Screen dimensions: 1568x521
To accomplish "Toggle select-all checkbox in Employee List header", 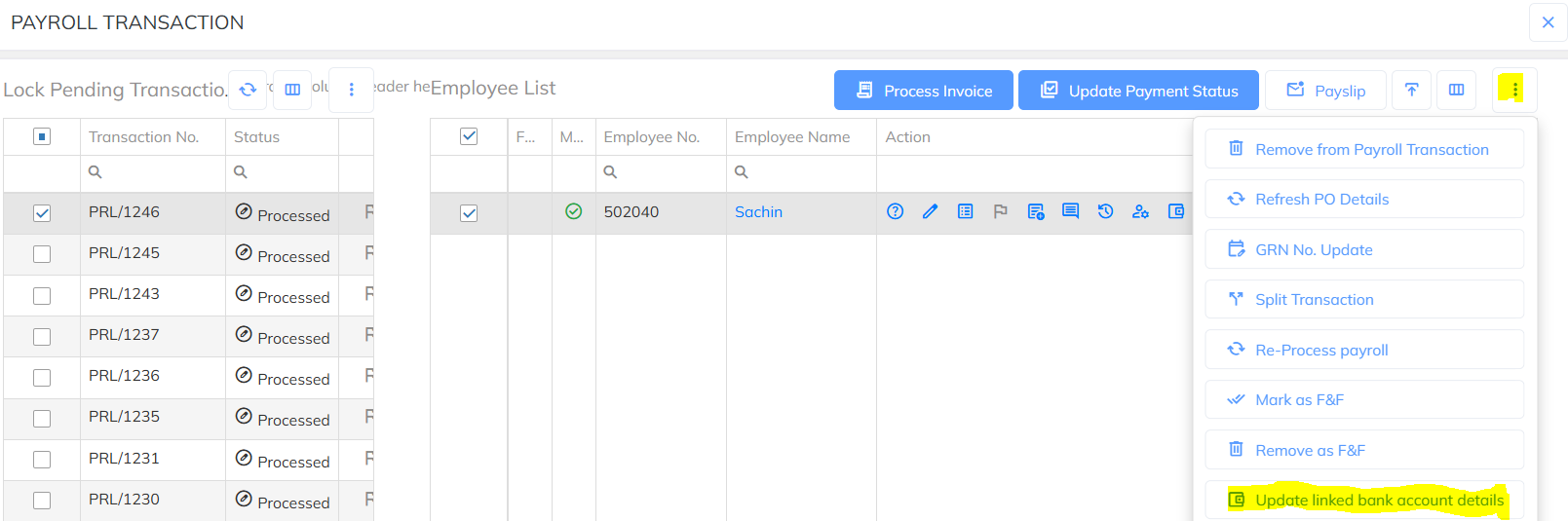I will (x=469, y=136).
